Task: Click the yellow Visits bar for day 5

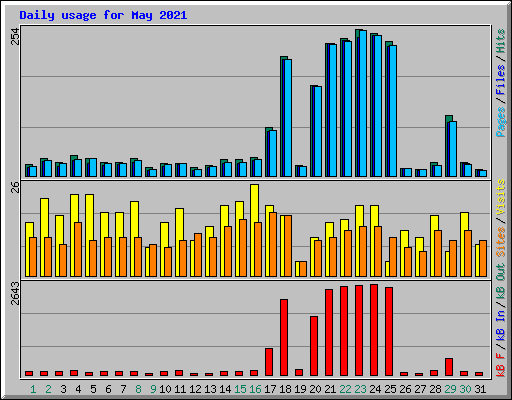Action: click(x=89, y=235)
